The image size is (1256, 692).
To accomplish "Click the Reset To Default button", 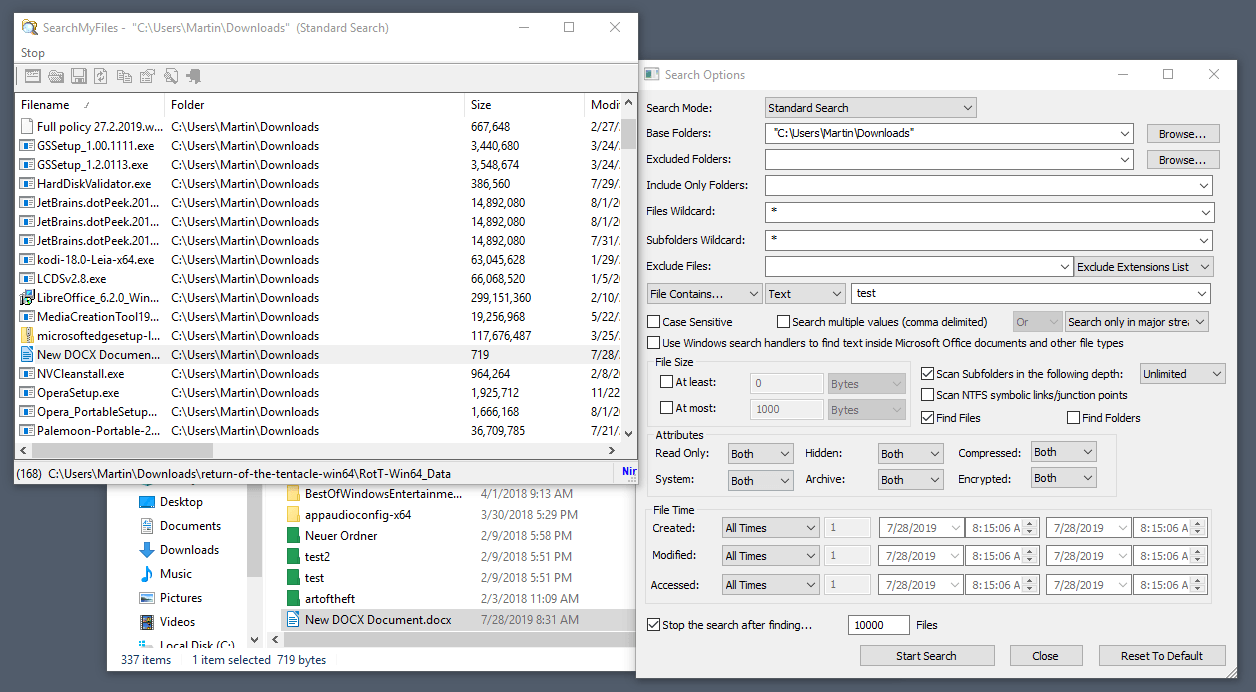I will [1162, 655].
